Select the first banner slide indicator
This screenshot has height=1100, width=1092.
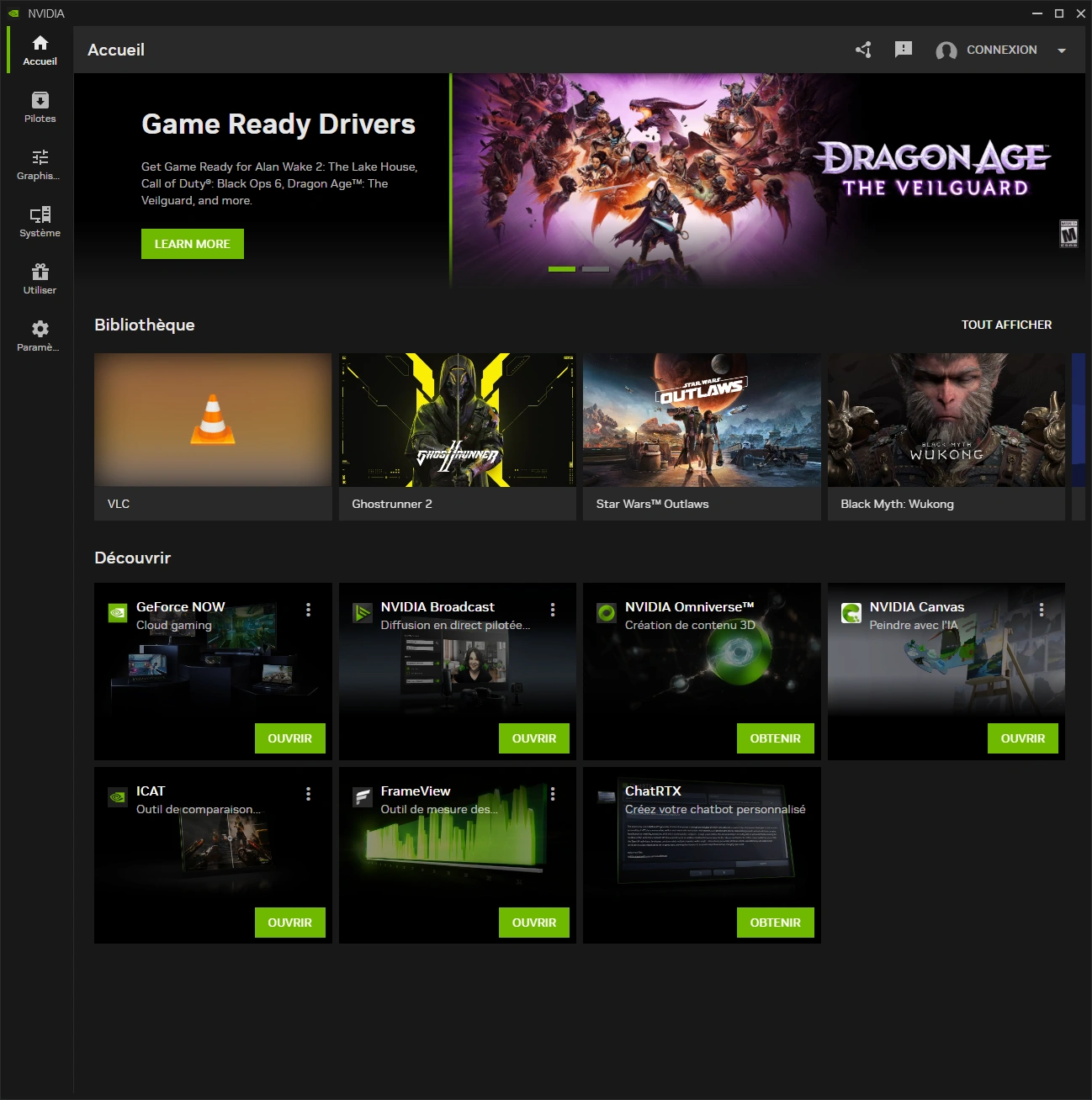click(x=562, y=269)
